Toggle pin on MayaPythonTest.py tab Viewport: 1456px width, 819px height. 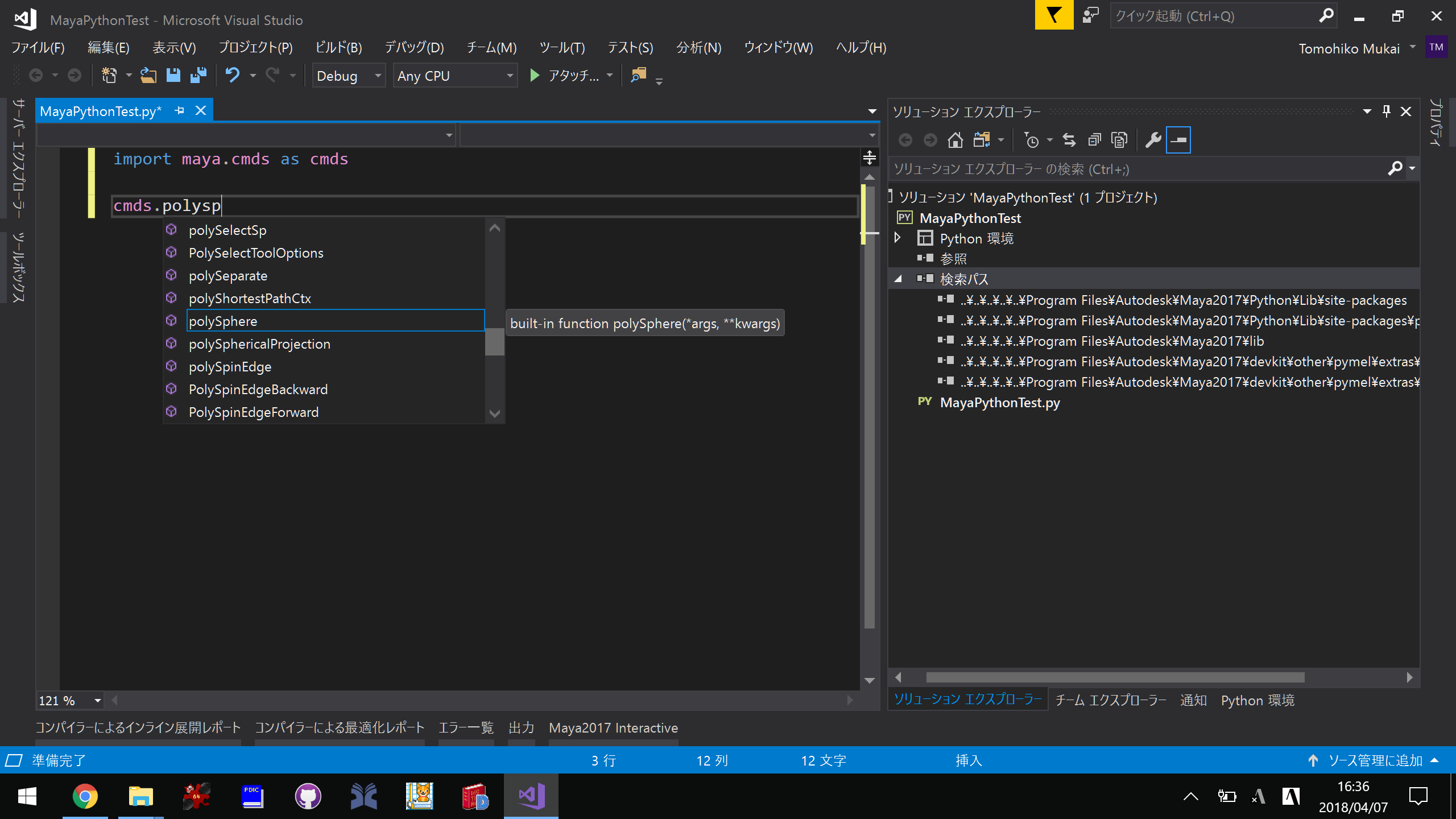[x=180, y=111]
